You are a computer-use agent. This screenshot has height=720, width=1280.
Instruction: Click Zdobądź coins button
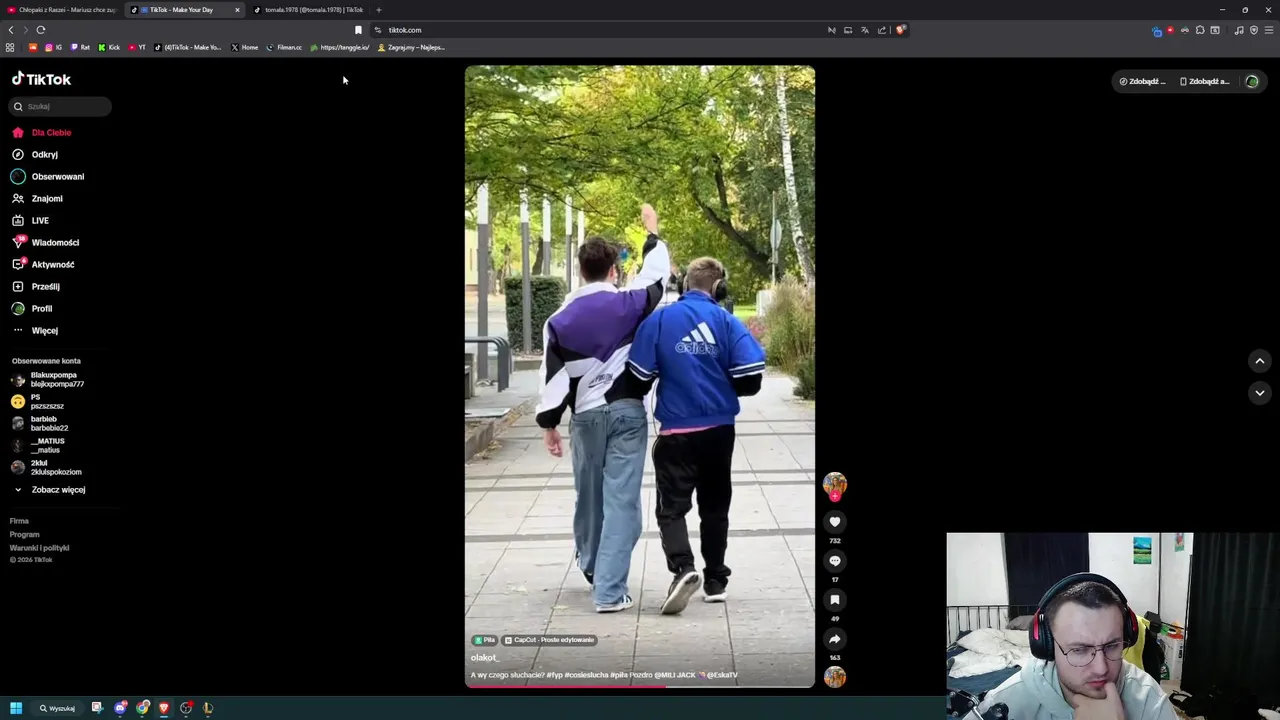tap(1143, 81)
